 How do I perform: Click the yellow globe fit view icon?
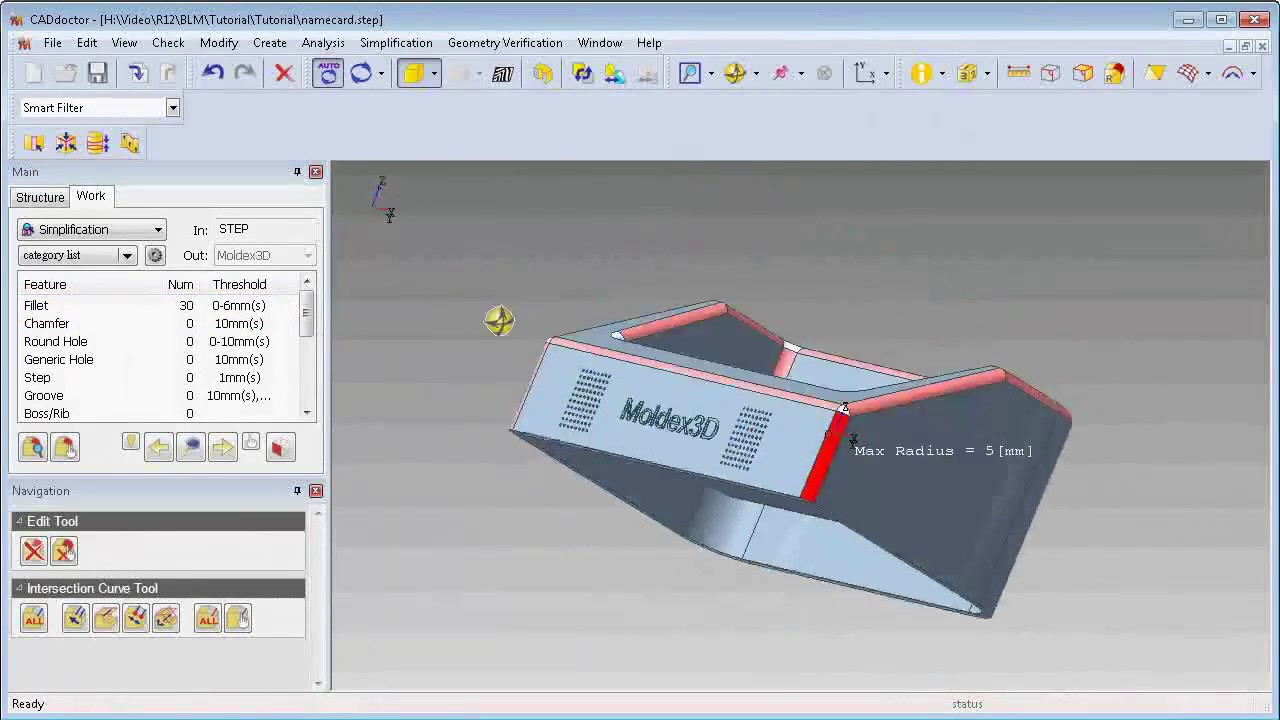pos(735,73)
